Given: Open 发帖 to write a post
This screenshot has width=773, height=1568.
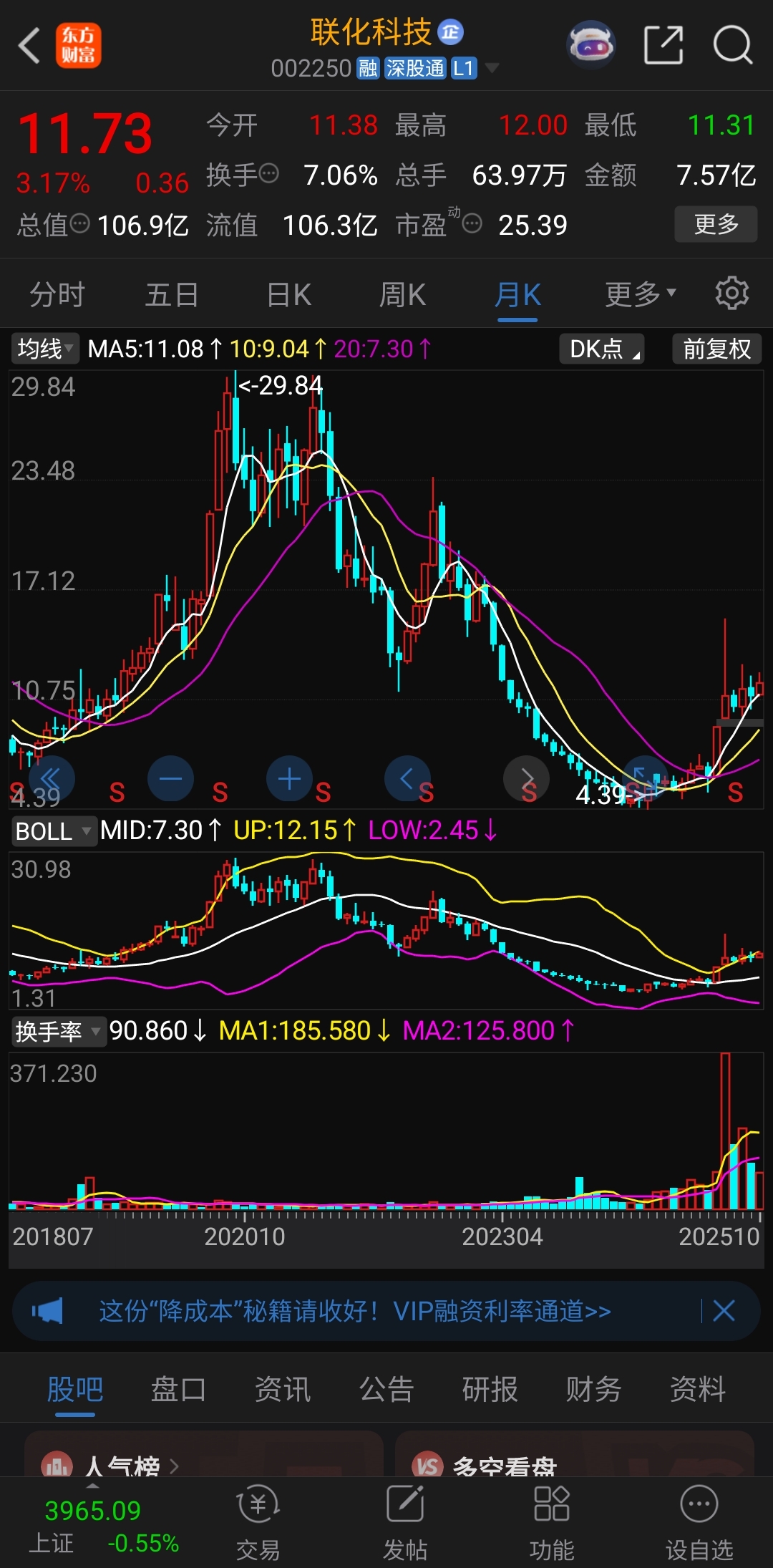Looking at the screenshot, I should pos(405,1523).
